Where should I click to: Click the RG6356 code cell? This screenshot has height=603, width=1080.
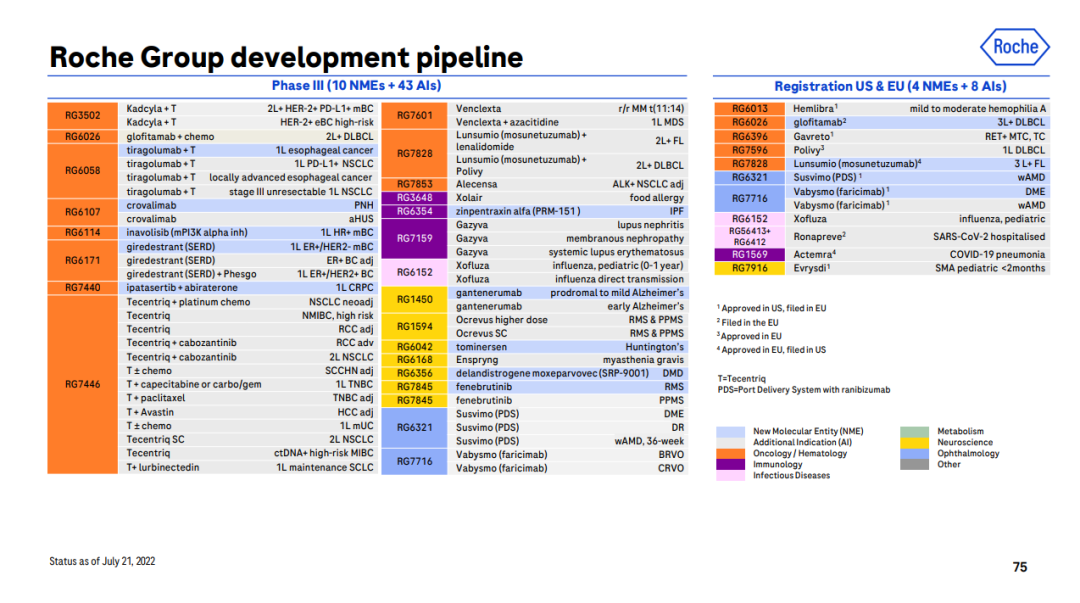(x=415, y=374)
